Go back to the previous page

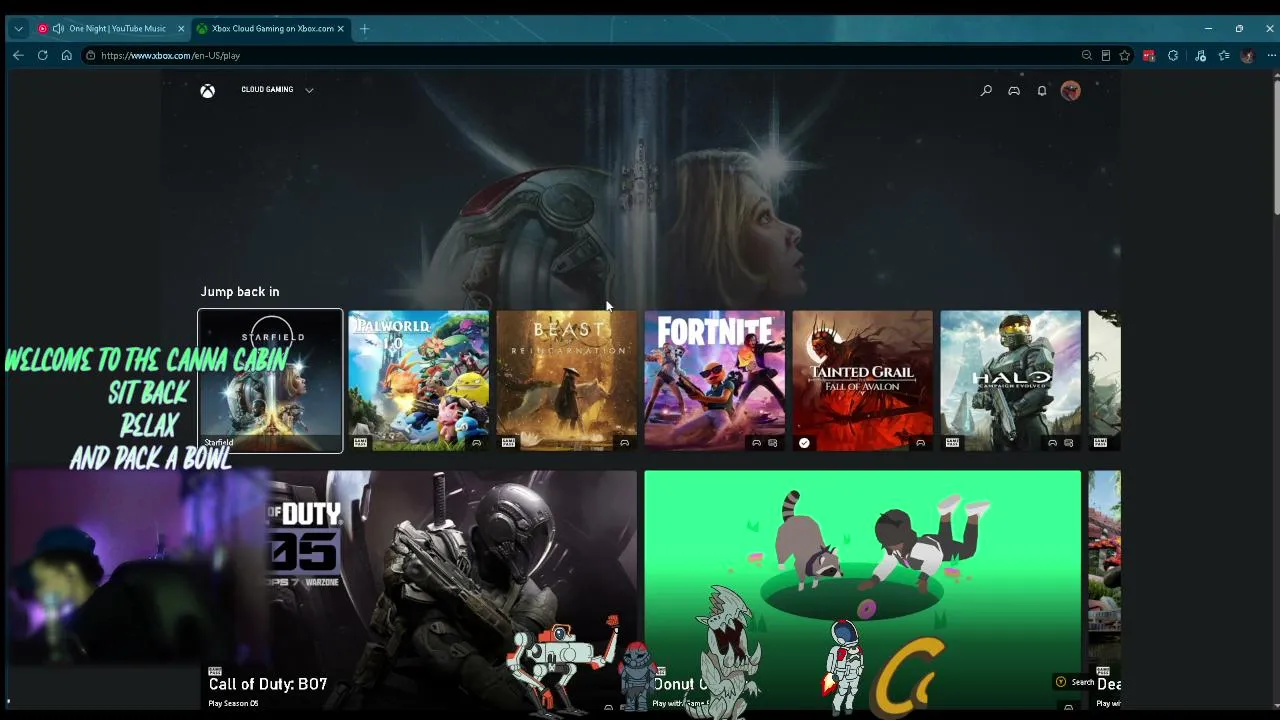click(18, 56)
